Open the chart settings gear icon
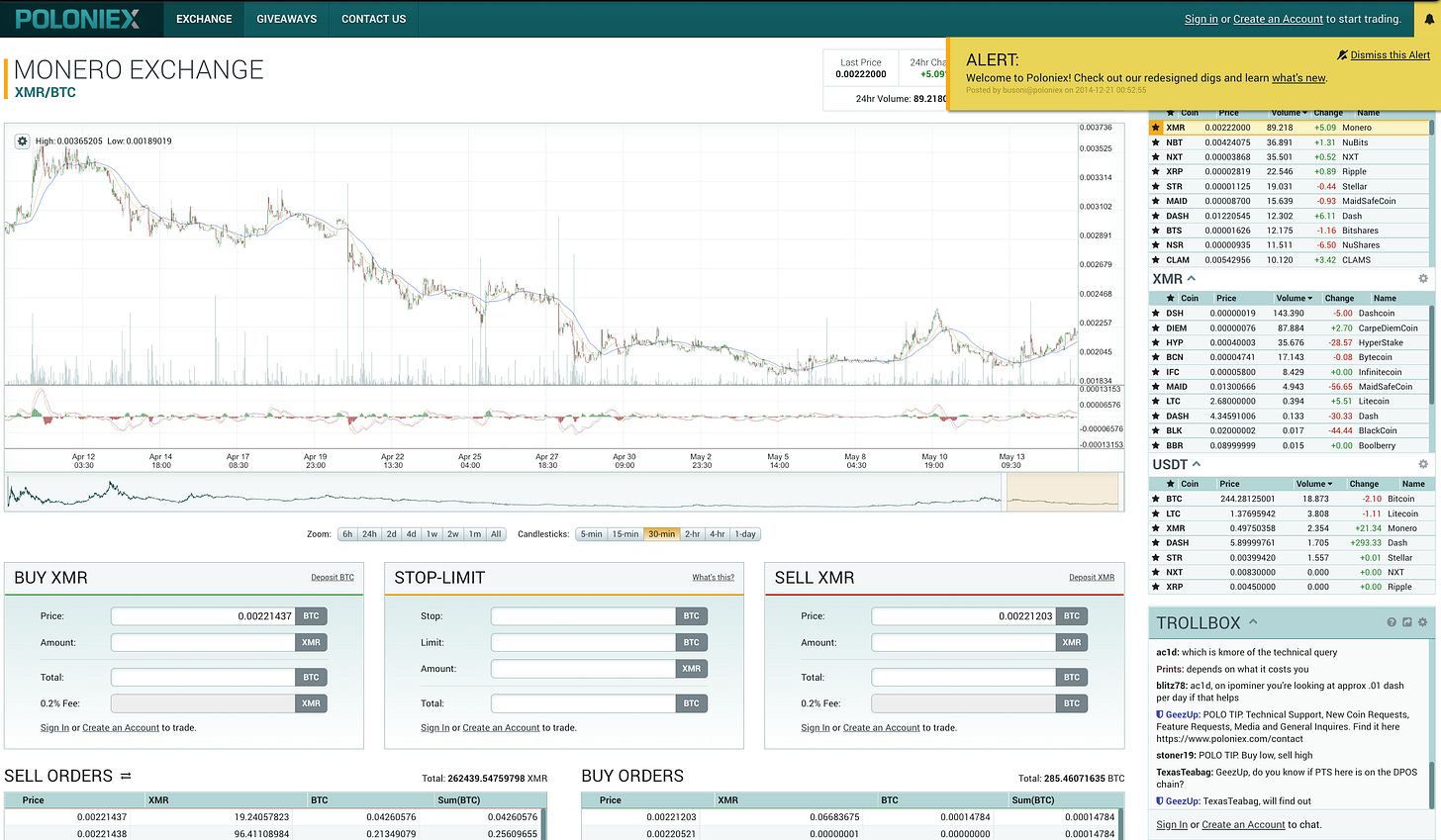The image size is (1441, 840). point(23,141)
